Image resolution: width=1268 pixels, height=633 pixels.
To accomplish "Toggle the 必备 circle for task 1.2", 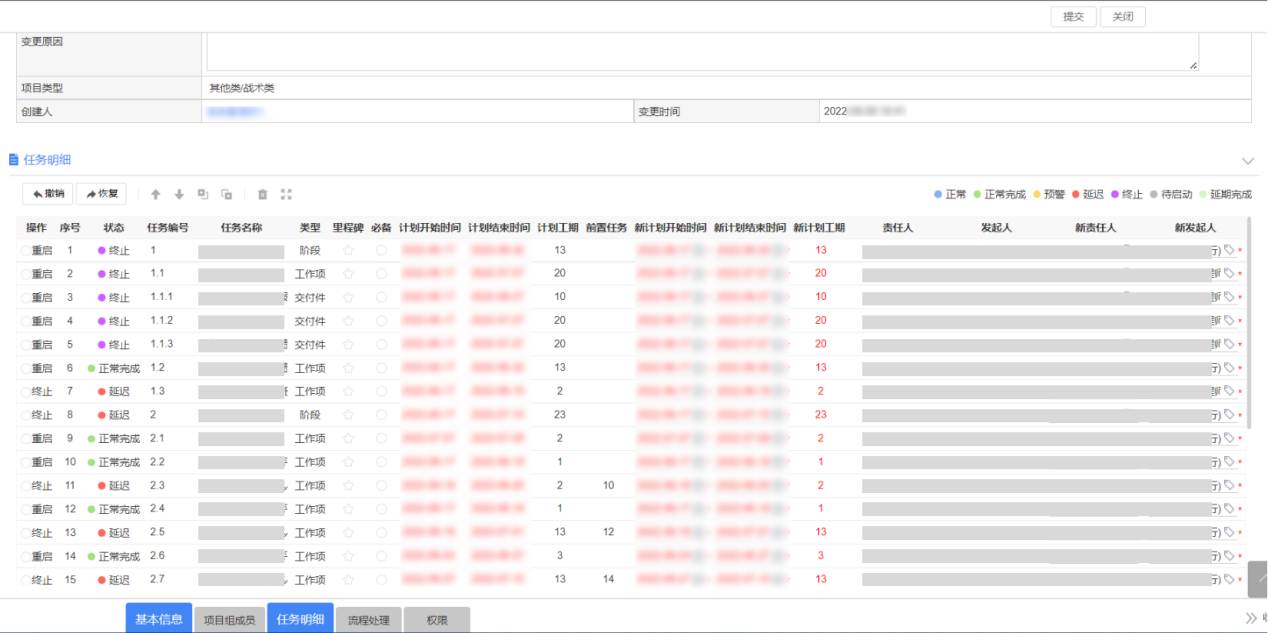I will [381, 368].
